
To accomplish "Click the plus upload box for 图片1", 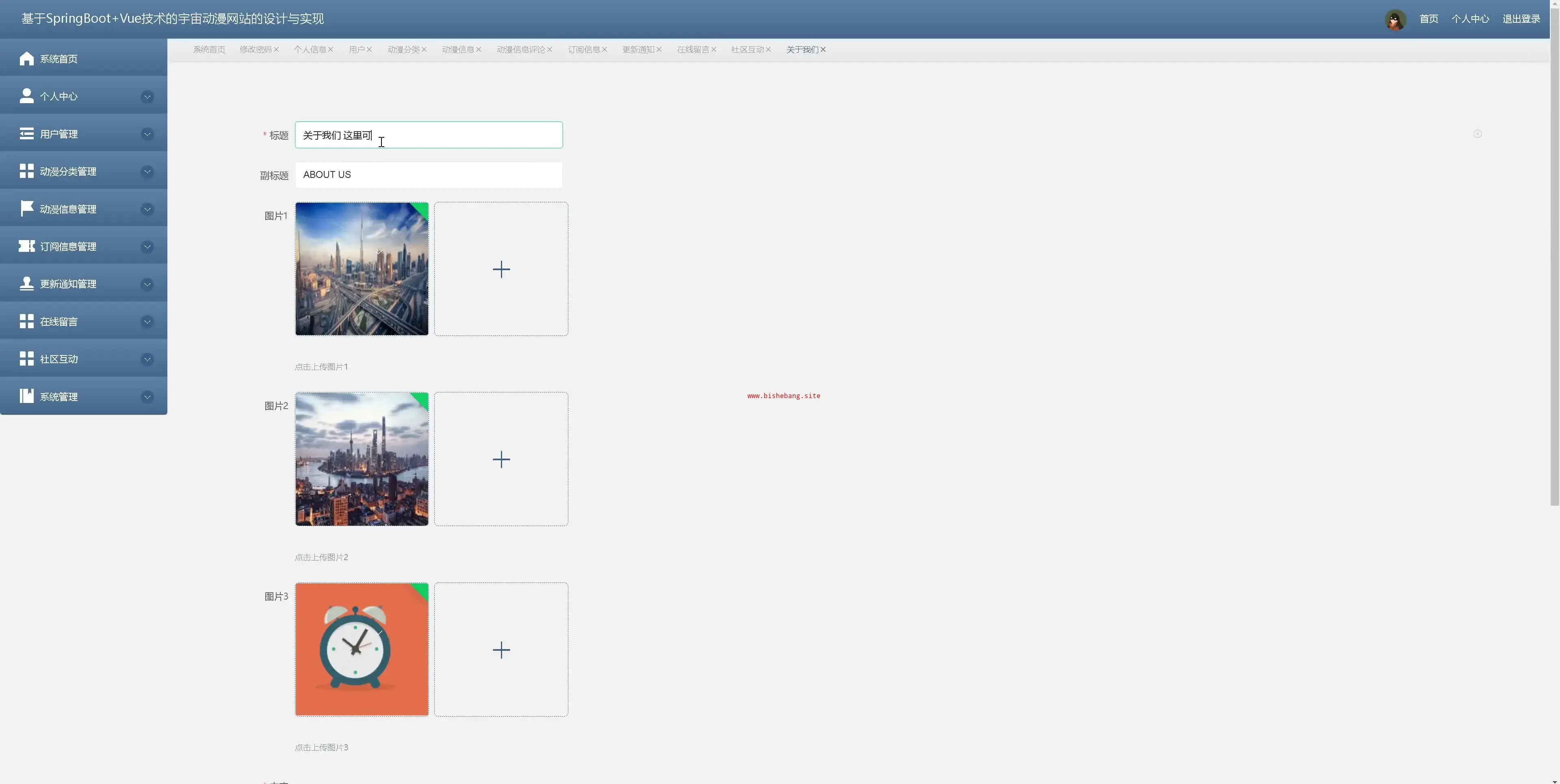I will [501, 269].
